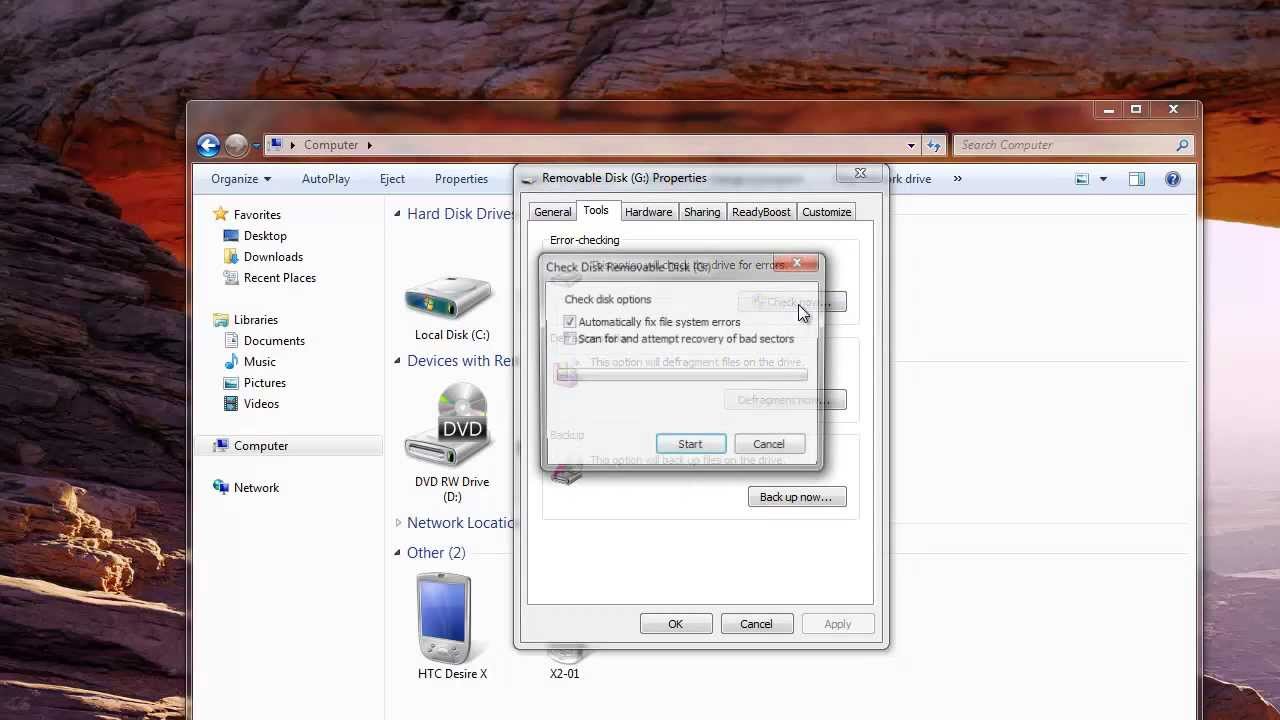Click the Back navigation arrow in Explorer
This screenshot has height=720, width=1280.
tap(208, 146)
